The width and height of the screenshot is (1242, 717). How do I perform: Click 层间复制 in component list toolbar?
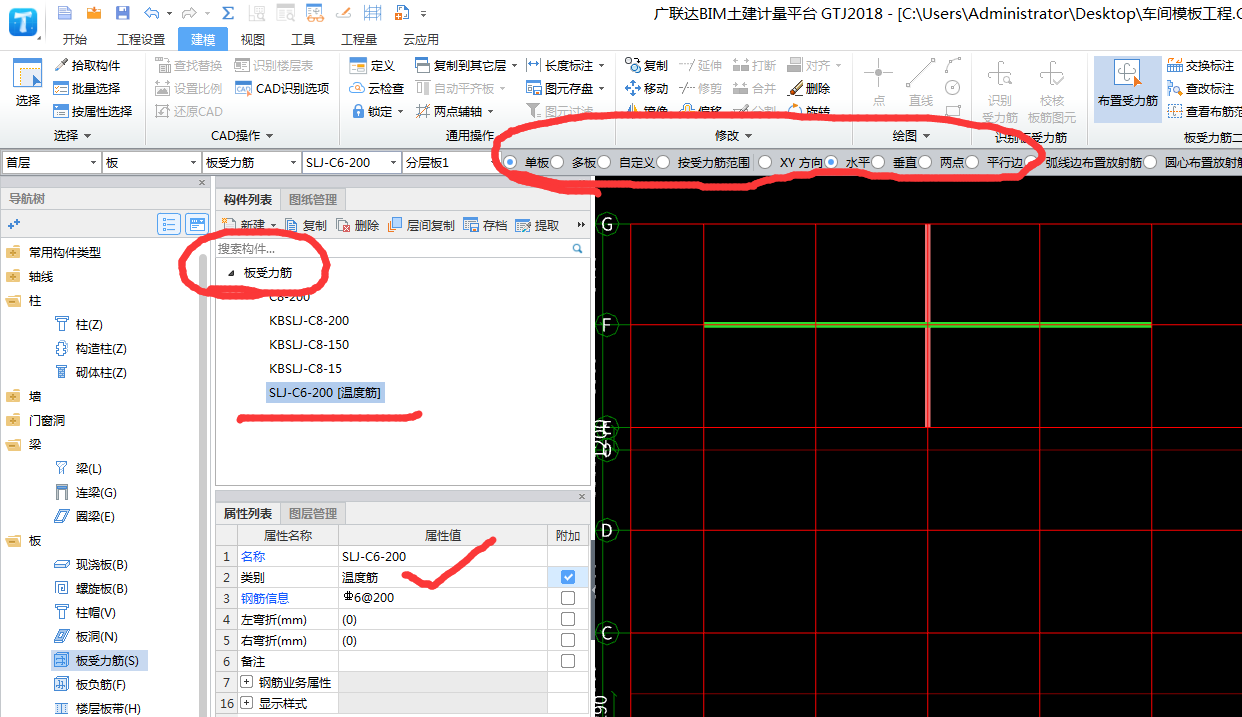(x=421, y=225)
